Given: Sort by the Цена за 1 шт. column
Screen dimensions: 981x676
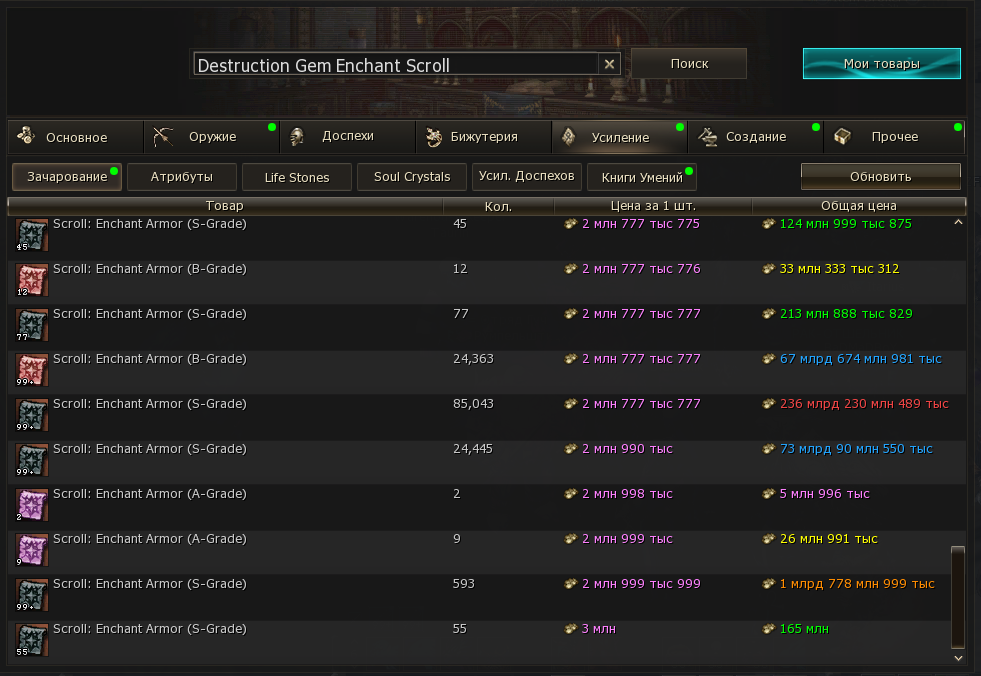Looking at the screenshot, I should [652, 206].
